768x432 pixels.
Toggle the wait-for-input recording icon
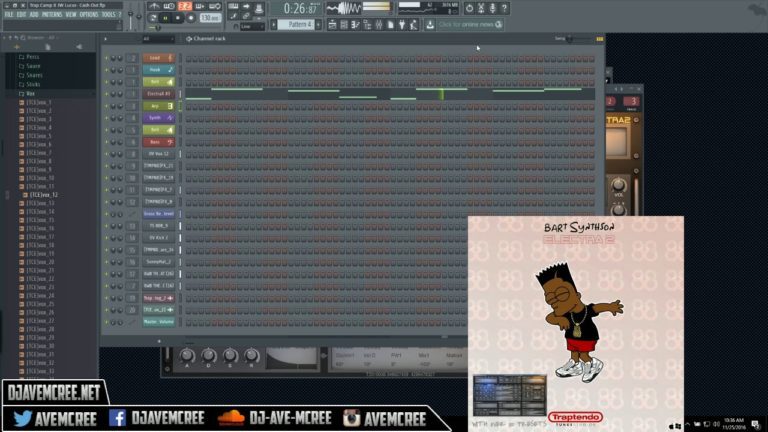tap(169, 6)
